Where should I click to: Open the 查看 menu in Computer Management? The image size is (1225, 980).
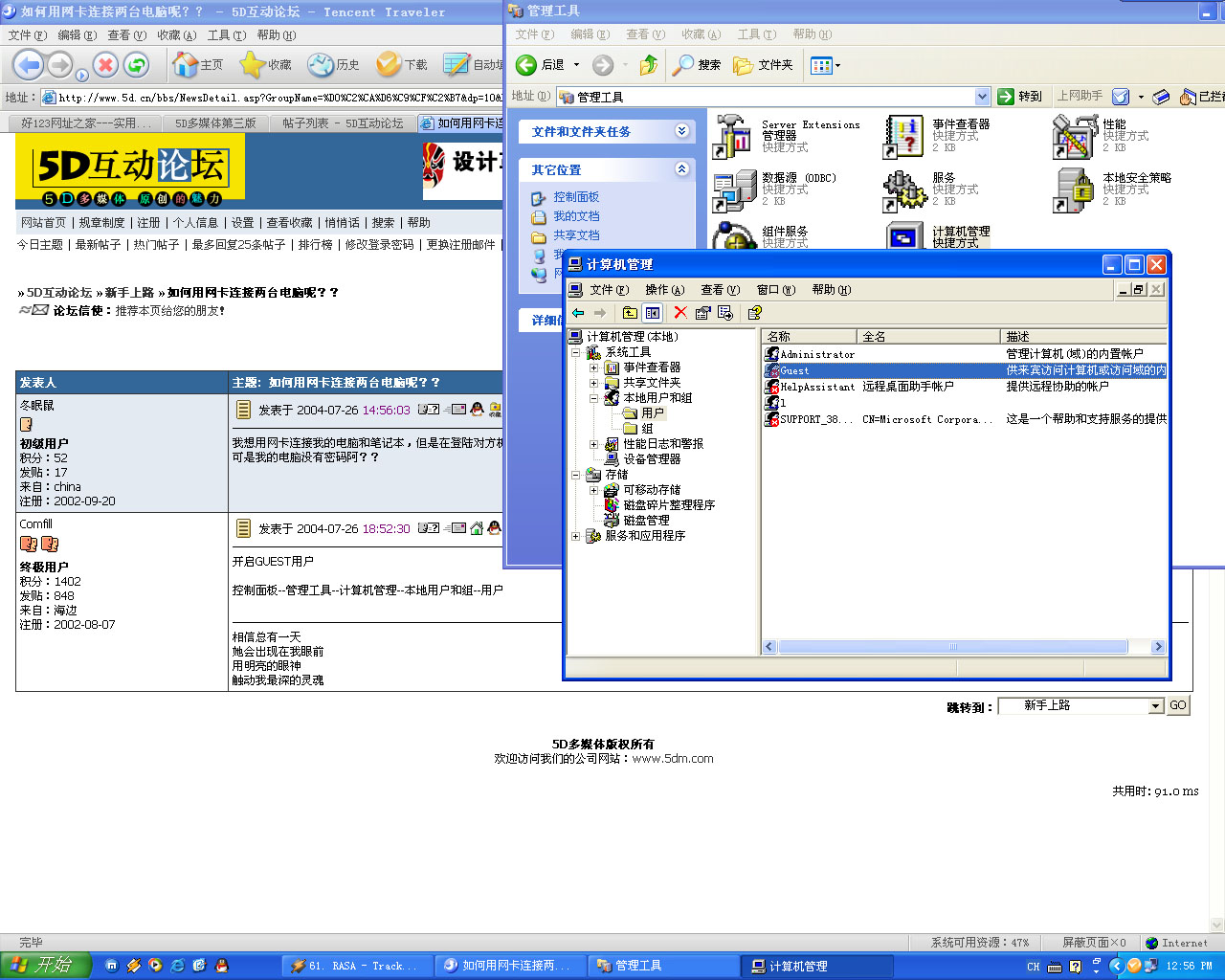tap(720, 290)
